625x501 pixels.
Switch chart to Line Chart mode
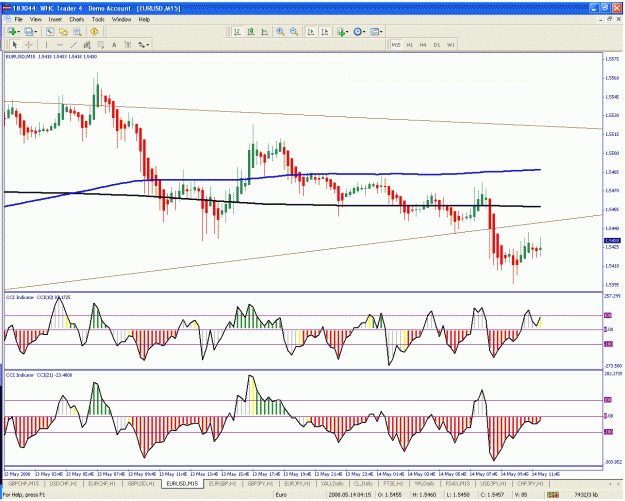pos(264,31)
